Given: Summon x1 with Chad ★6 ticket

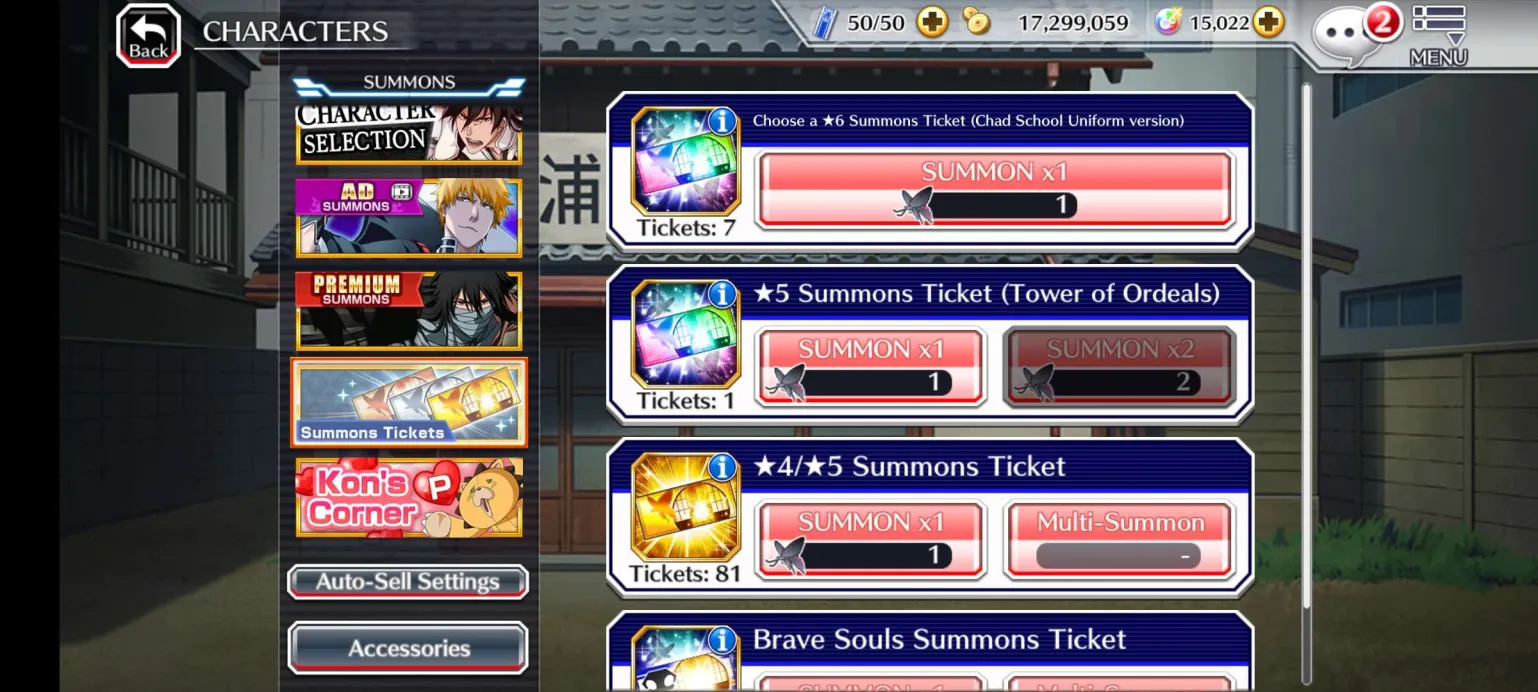Looking at the screenshot, I should pyautogui.click(x=995, y=189).
